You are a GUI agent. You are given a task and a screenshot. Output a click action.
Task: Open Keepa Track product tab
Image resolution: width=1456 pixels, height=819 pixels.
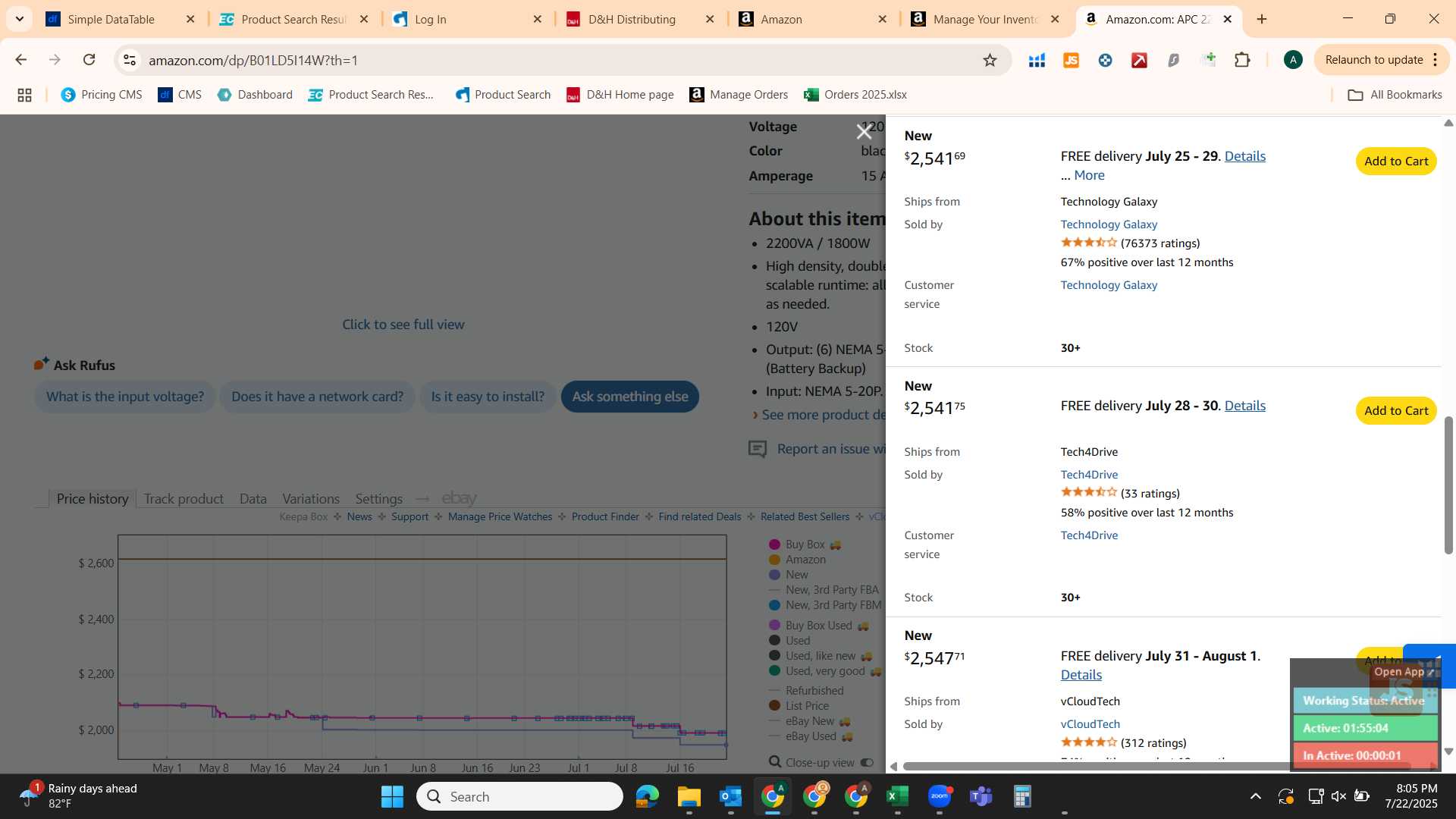[184, 499]
